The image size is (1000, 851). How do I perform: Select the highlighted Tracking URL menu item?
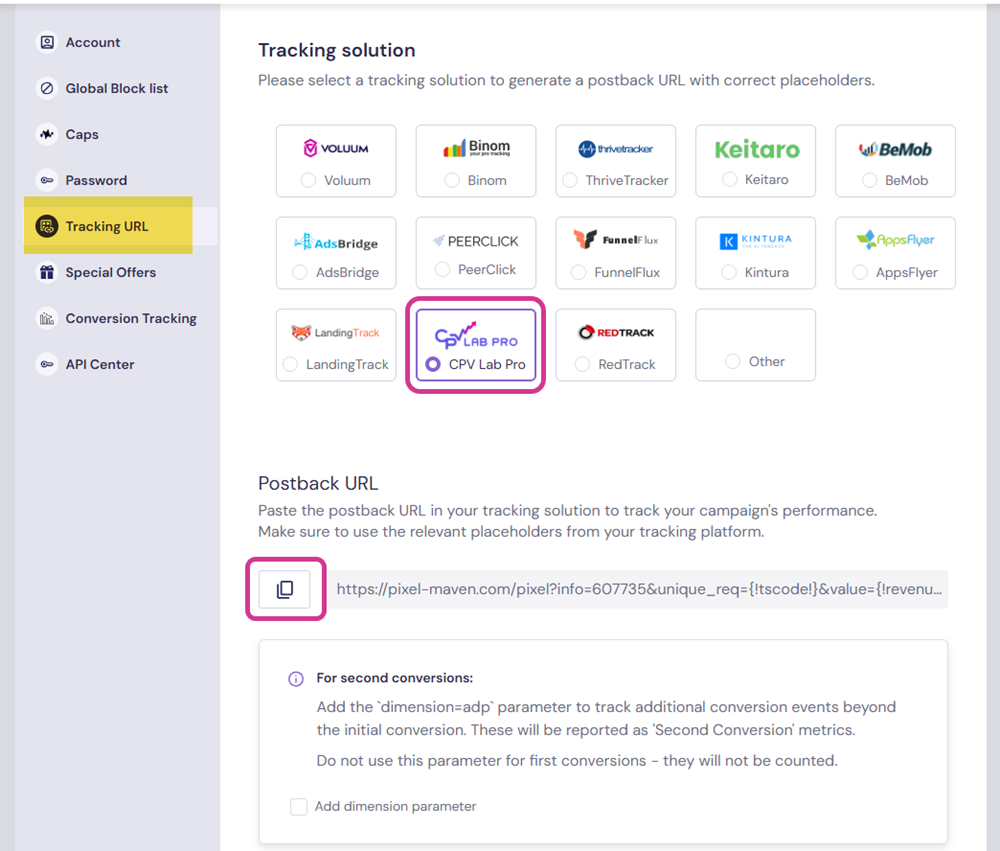pos(108,226)
